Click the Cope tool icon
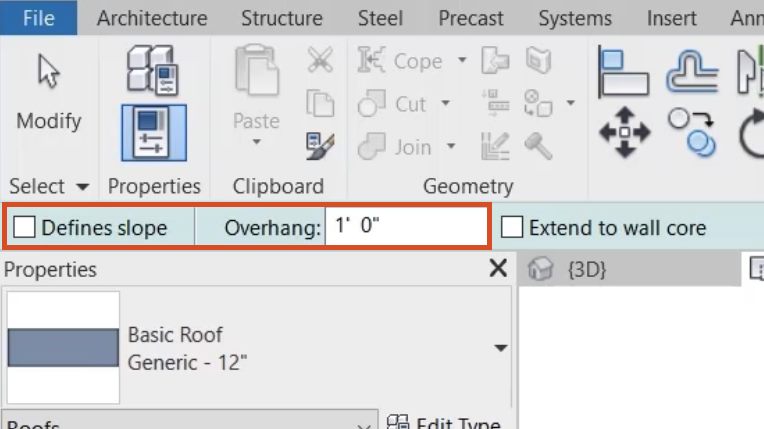The image size is (764, 429). click(x=372, y=60)
